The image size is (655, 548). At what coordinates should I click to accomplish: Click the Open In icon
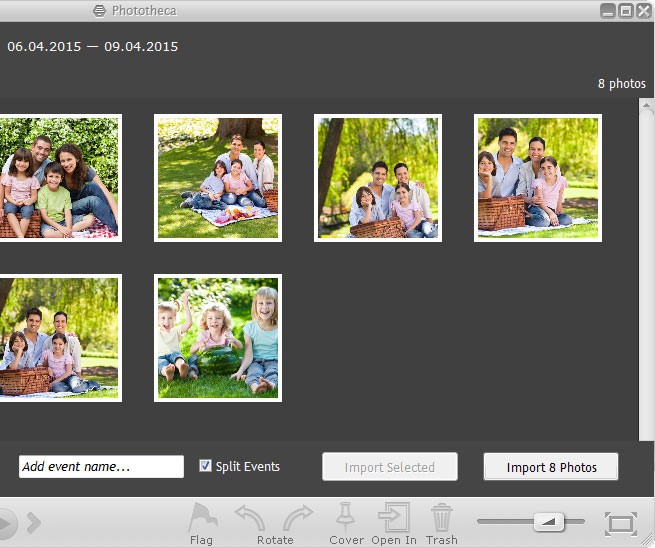[x=394, y=517]
